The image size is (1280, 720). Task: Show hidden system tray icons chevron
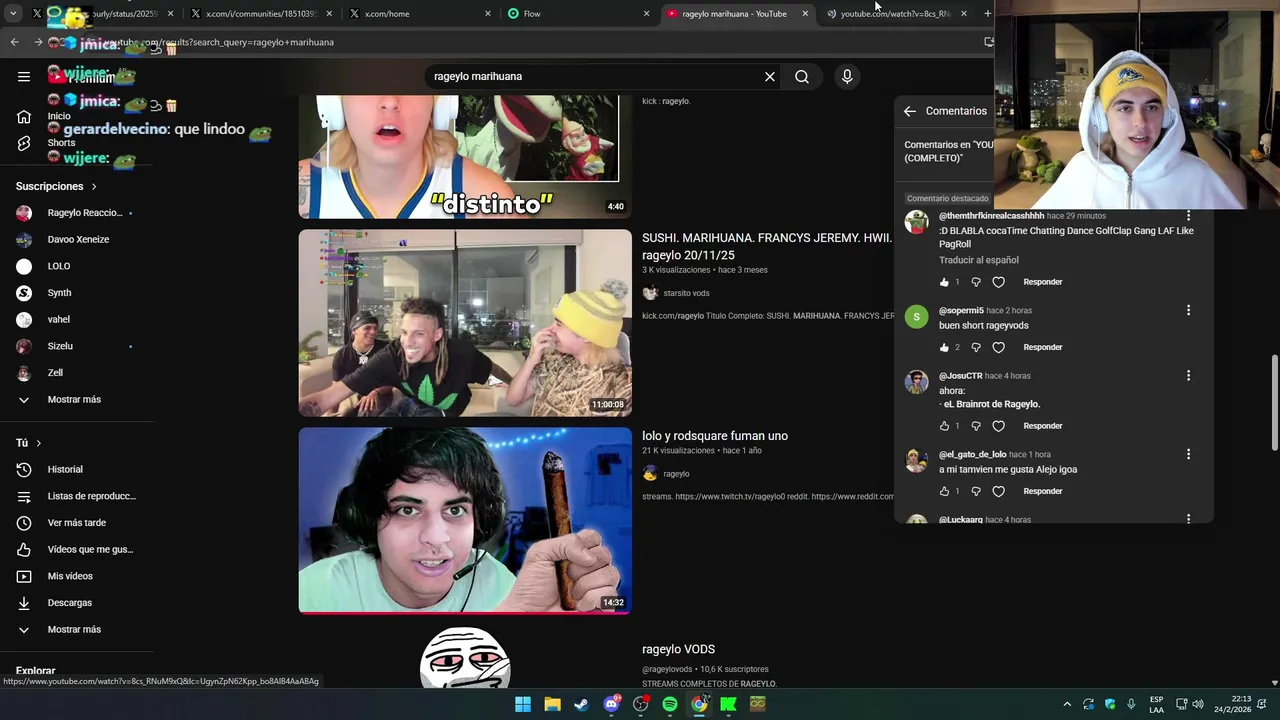click(x=1067, y=704)
